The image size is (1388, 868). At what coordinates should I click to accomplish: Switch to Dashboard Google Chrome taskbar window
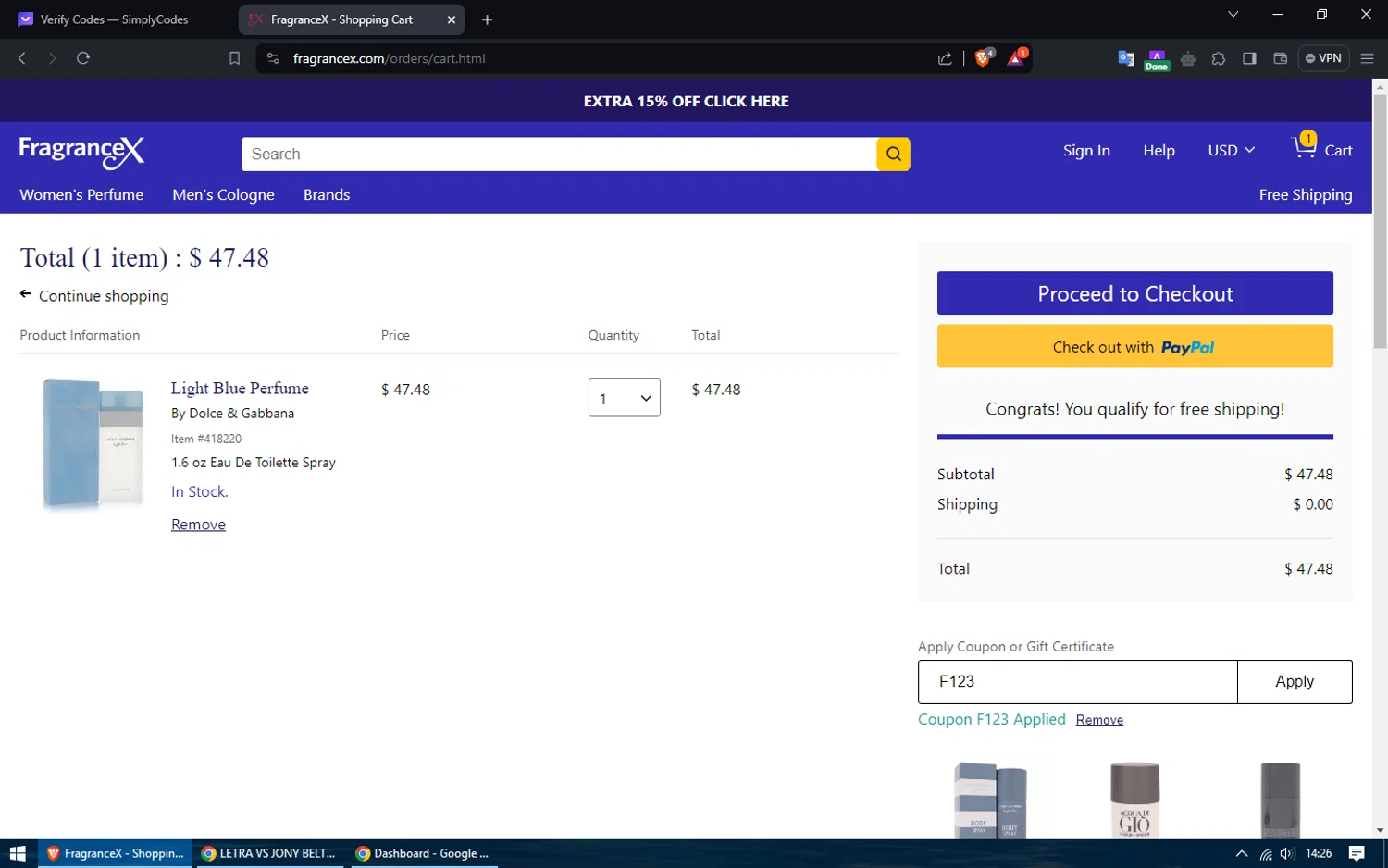pyautogui.click(x=424, y=853)
